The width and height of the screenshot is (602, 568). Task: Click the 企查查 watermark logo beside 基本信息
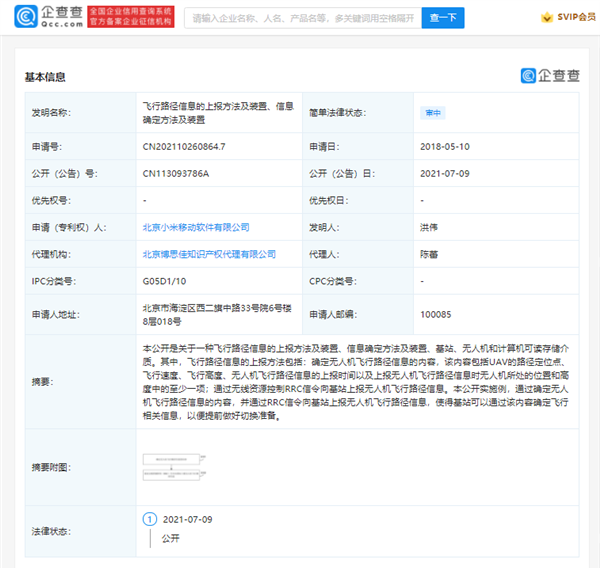pyautogui.click(x=549, y=76)
